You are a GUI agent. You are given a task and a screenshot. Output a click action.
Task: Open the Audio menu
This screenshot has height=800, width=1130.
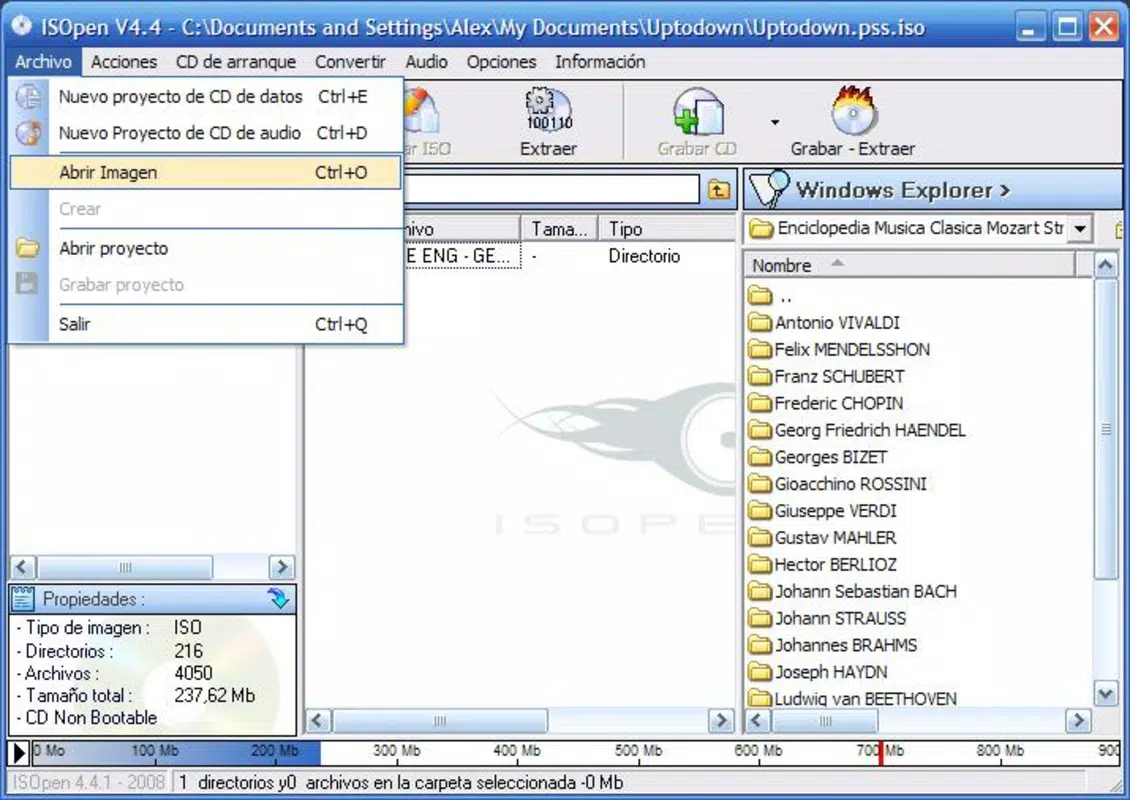[x=427, y=62]
